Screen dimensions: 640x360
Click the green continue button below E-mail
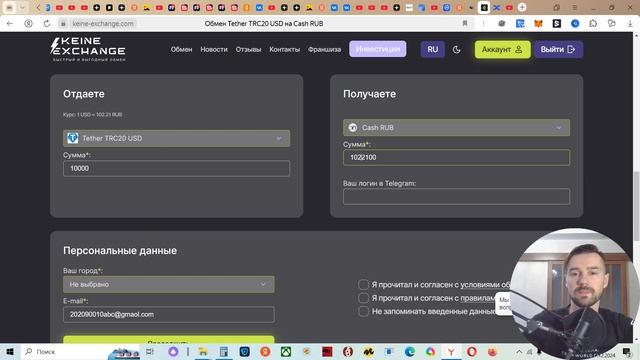pyautogui.click(x=169, y=340)
